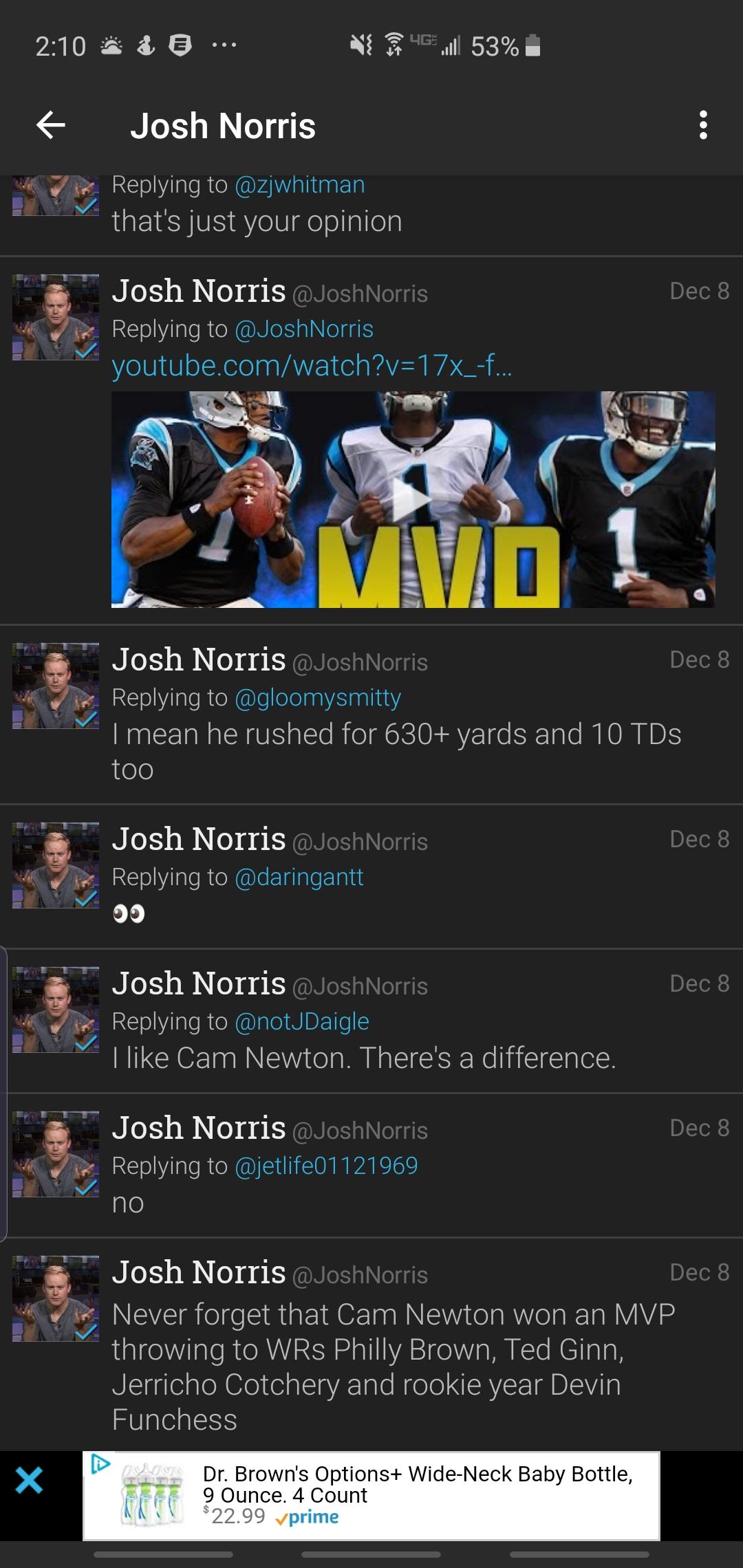Open the @zjwhitman mention link
The width and height of the screenshot is (743, 1568).
tap(299, 185)
